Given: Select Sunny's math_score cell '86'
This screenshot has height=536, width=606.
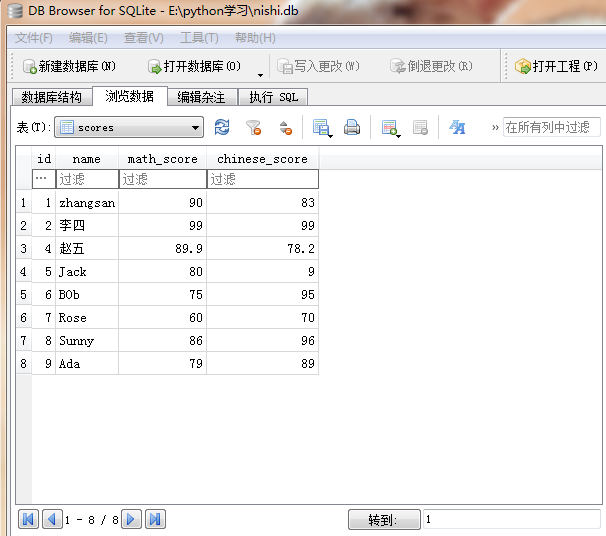Looking at the screenshot, I should [163, 340].
